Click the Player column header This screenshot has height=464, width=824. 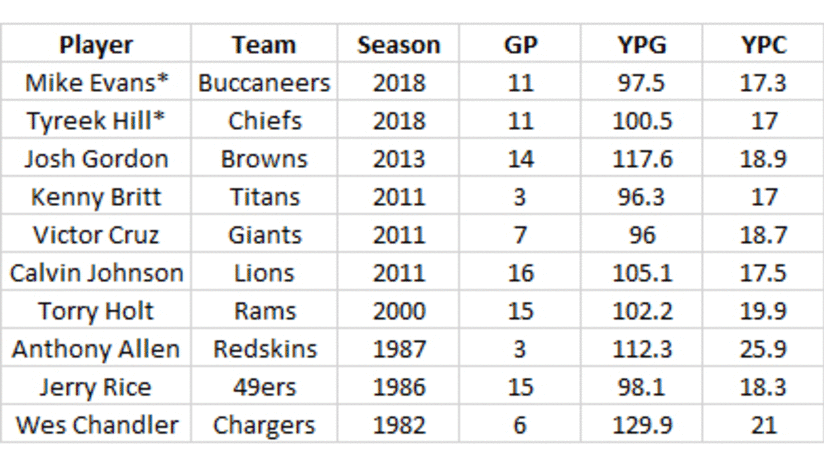pyautogui.click(x=96, y=45)
